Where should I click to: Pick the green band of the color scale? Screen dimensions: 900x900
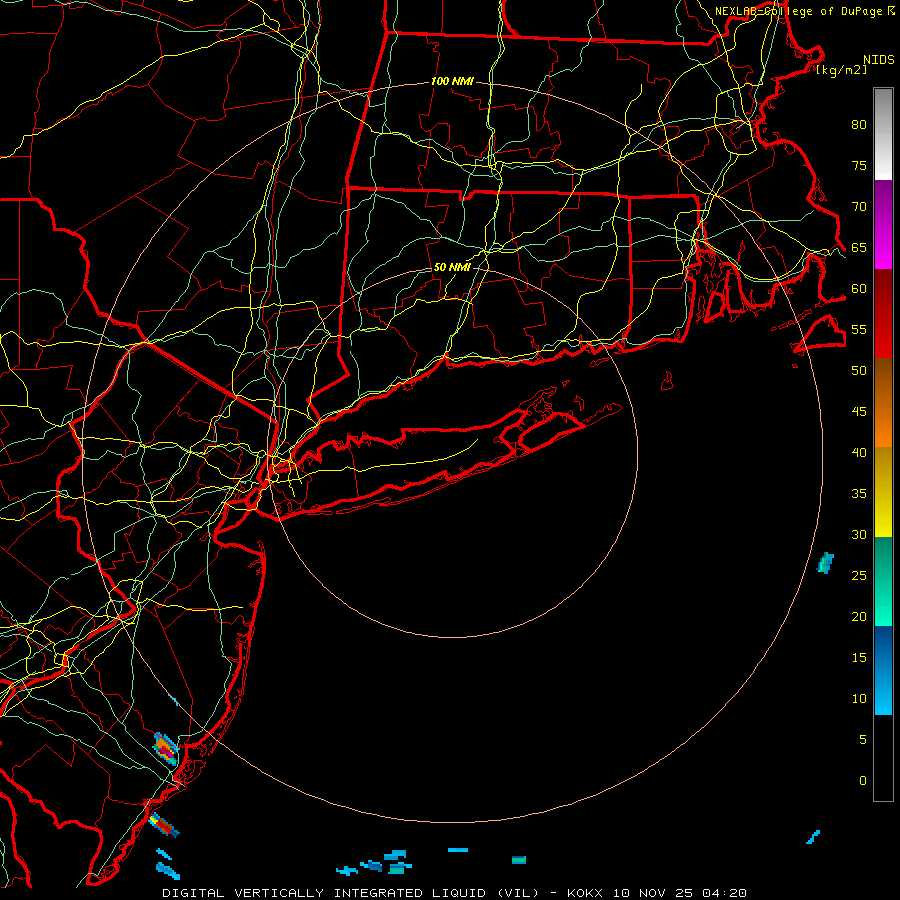(x=883, y=581)
